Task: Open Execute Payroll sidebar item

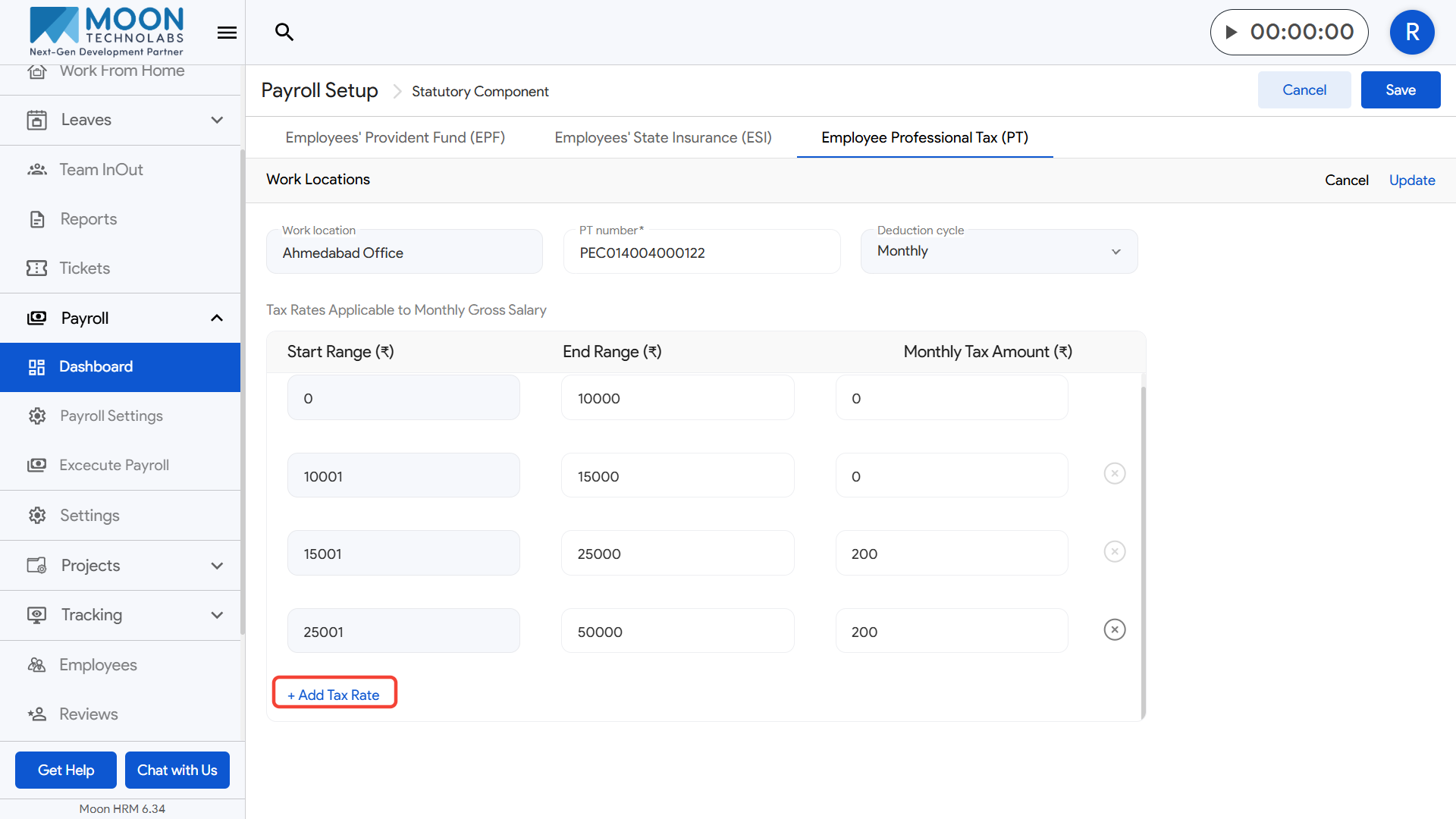Action: pyautogui.click(x=114, y=466)
